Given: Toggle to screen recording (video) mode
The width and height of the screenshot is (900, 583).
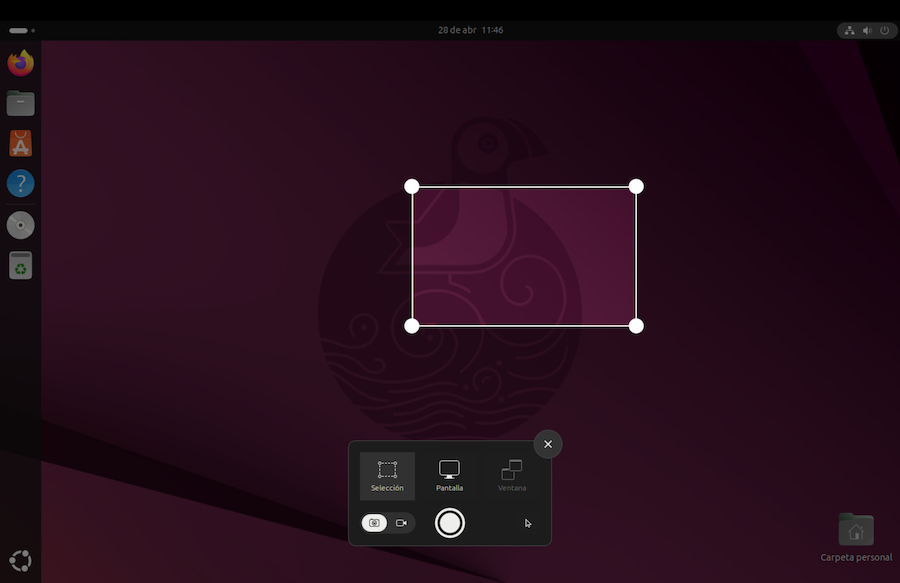Looking at the screenshot, I should point(401,523).
